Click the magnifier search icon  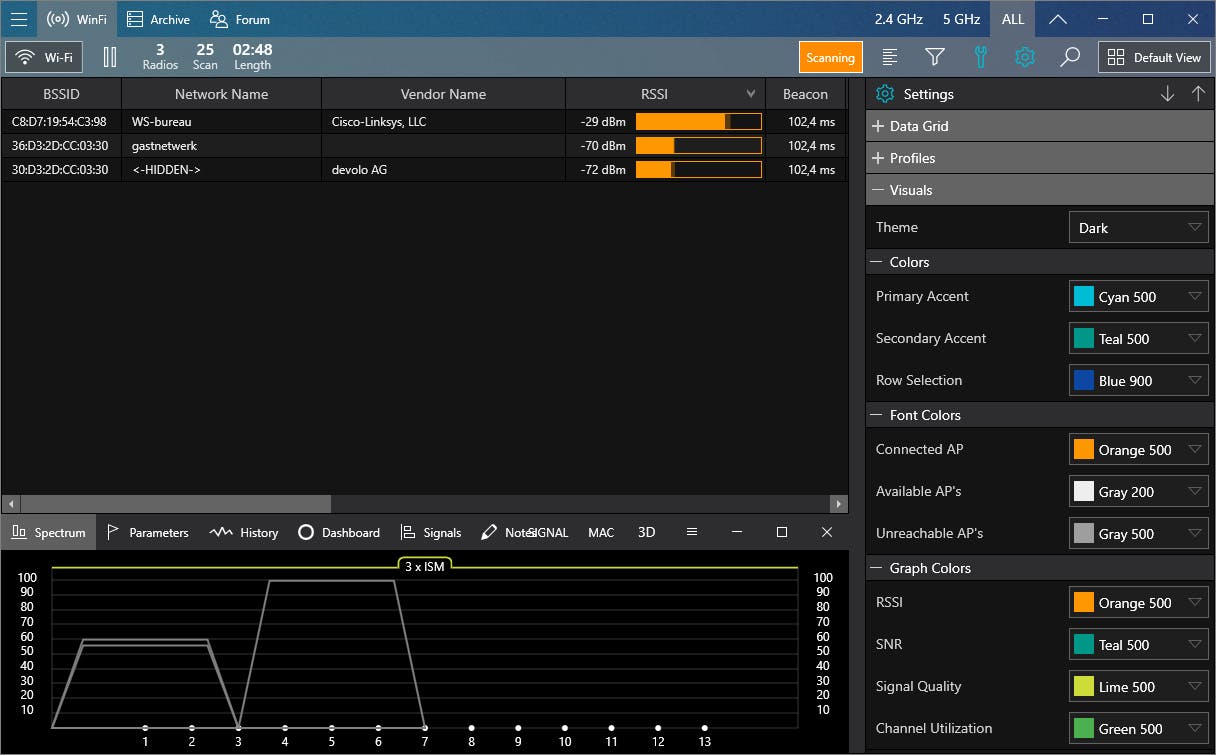(x=1070, y=57)
